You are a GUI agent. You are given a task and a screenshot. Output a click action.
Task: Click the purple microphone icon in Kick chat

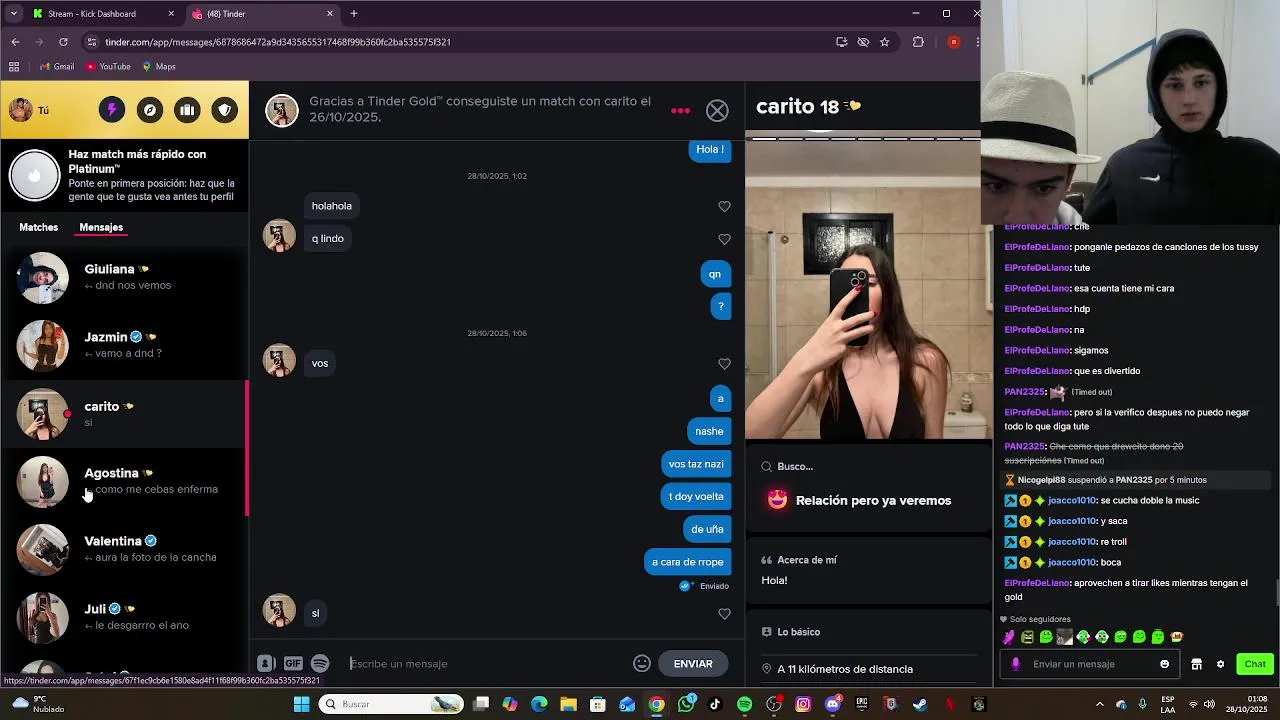(x=1016, y=664)
